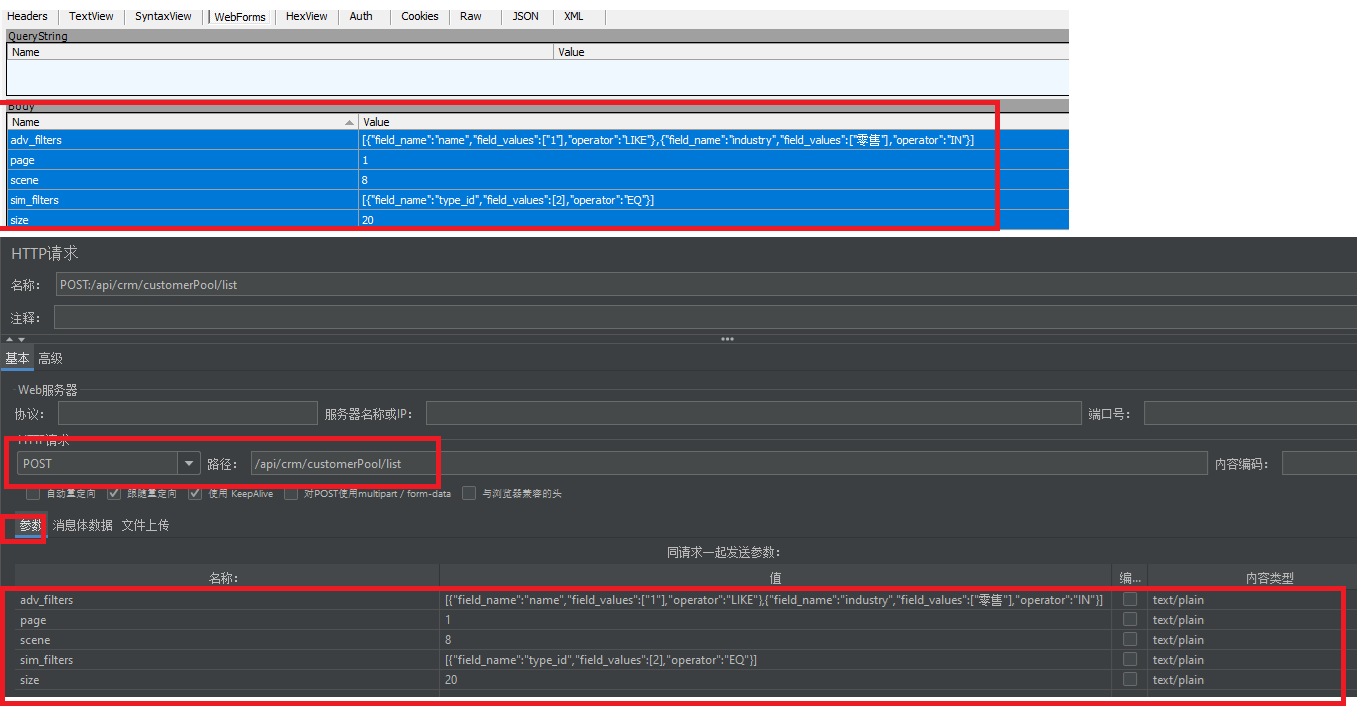The height and width of the screenshot is (707, 1357).
Task: Enable multipart / form-data for POST
Action: pos(291,494)
